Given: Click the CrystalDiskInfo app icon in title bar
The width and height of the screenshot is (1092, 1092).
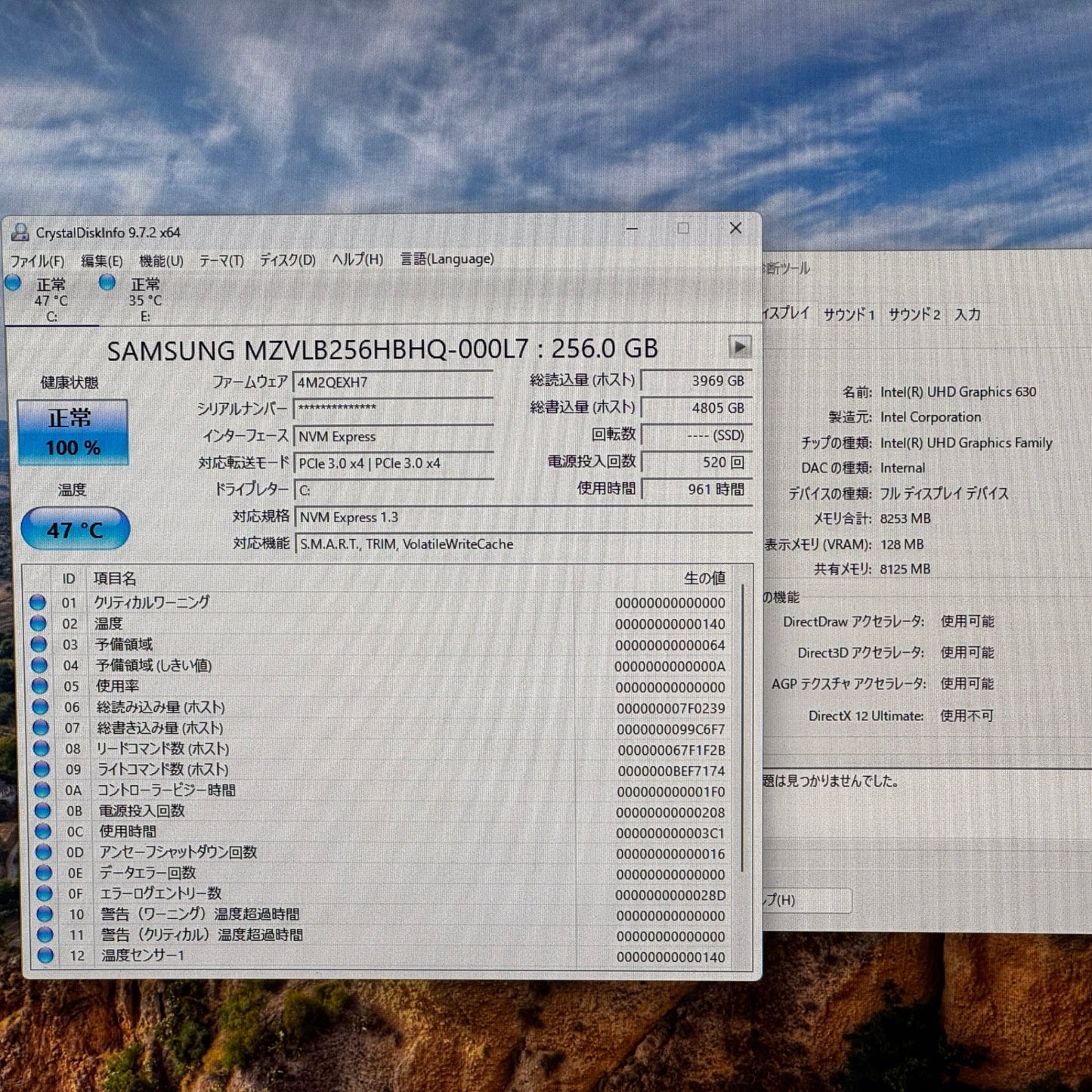Looking at the screenshot, I should 20,232.
